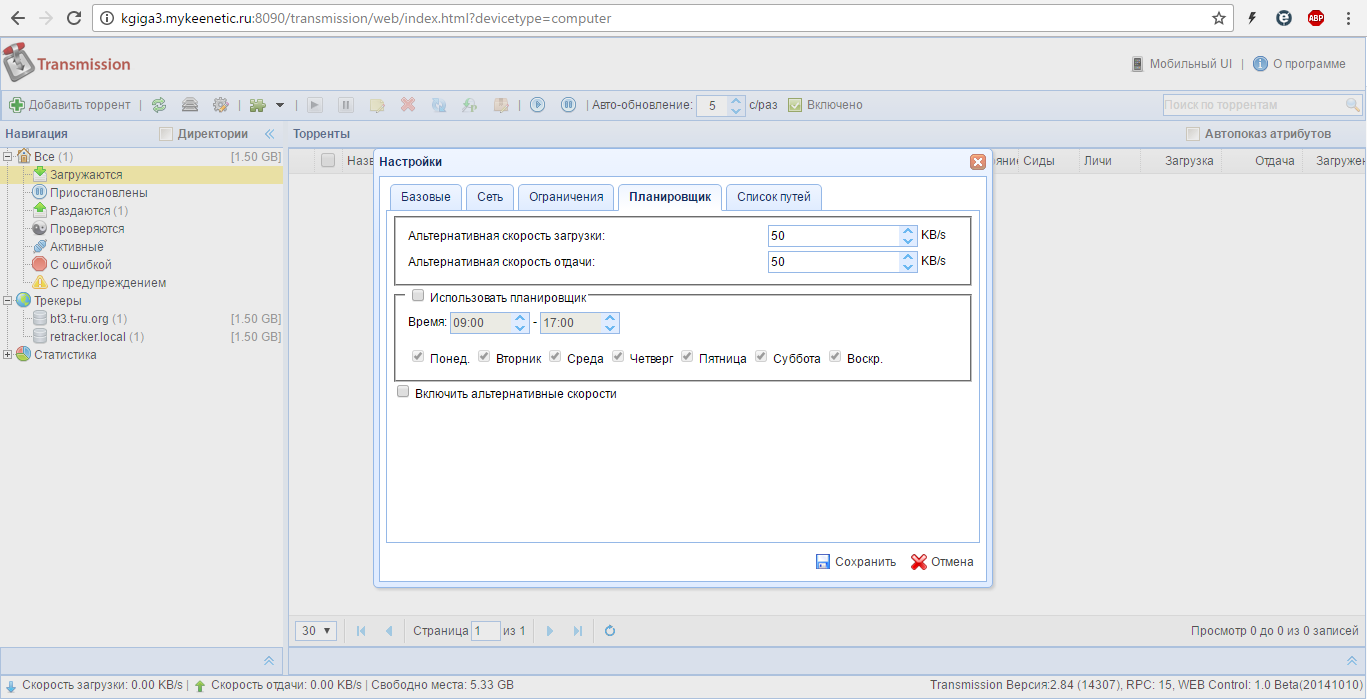Click the search magnifier icon
Image resolution: width=1367 pixels, height=699 pixels.
(1353, 105)
